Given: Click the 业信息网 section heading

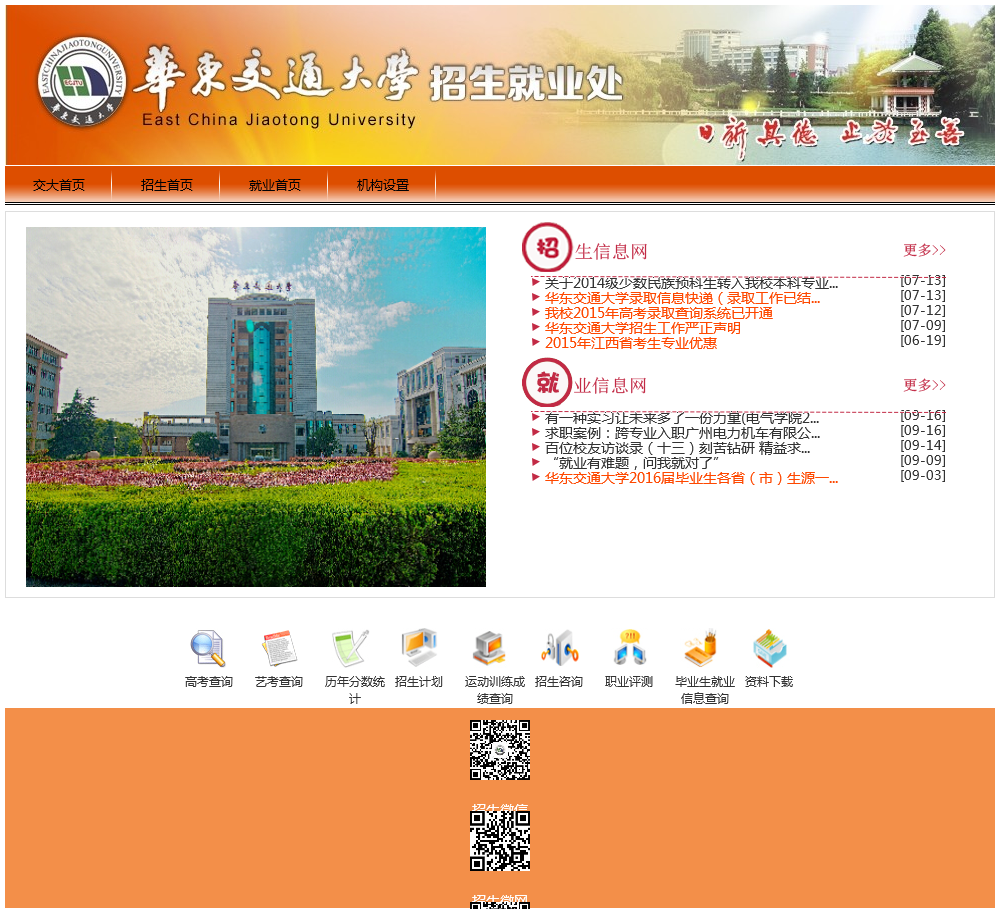Looking at the screenshot, I should pyautogui.click(x=610, y=385).
